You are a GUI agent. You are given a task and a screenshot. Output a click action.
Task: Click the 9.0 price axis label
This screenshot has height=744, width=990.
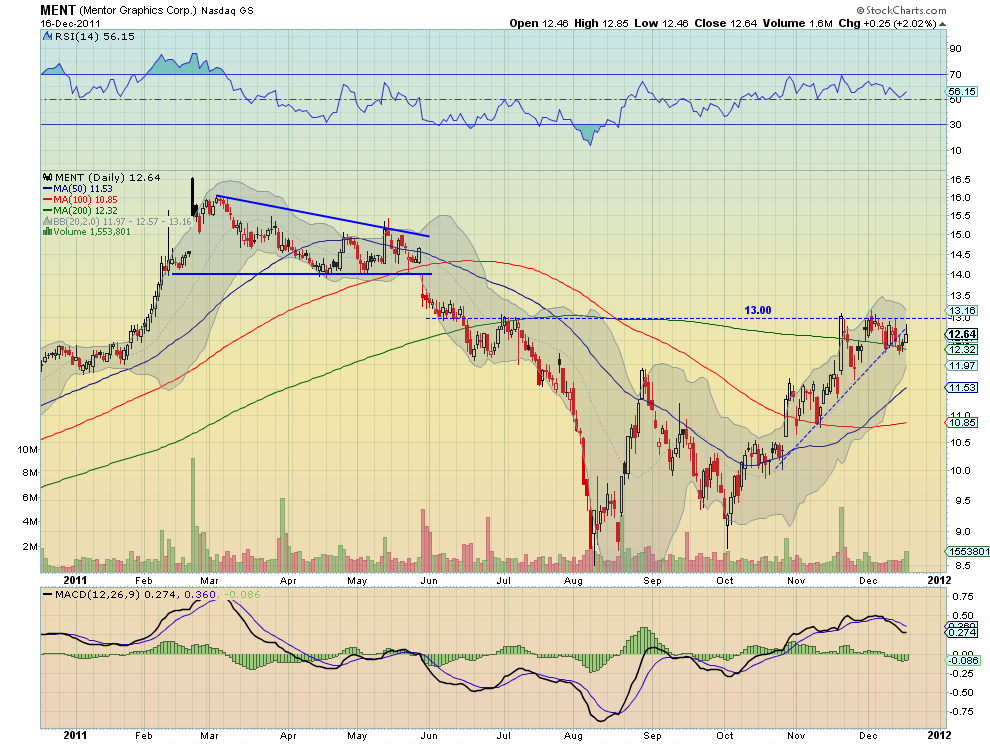click(962, 531)
